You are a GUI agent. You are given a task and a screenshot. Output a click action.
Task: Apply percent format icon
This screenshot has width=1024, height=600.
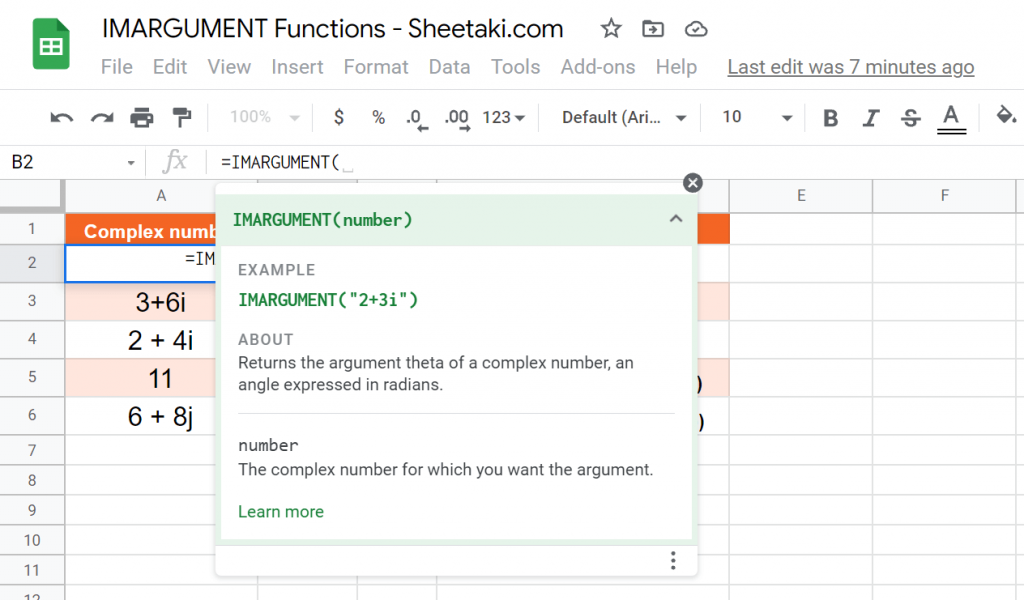click(377, 117)
